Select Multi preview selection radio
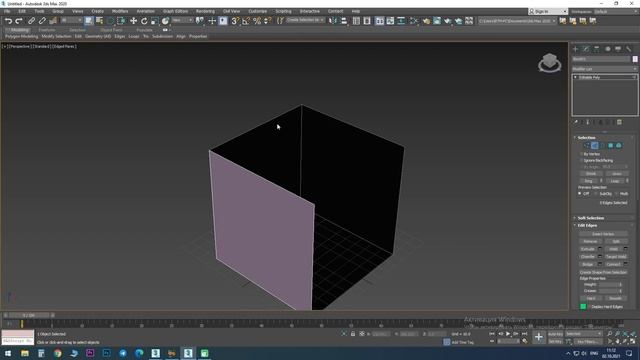Viewport: 640px width, 360px height. coord(616,193)
